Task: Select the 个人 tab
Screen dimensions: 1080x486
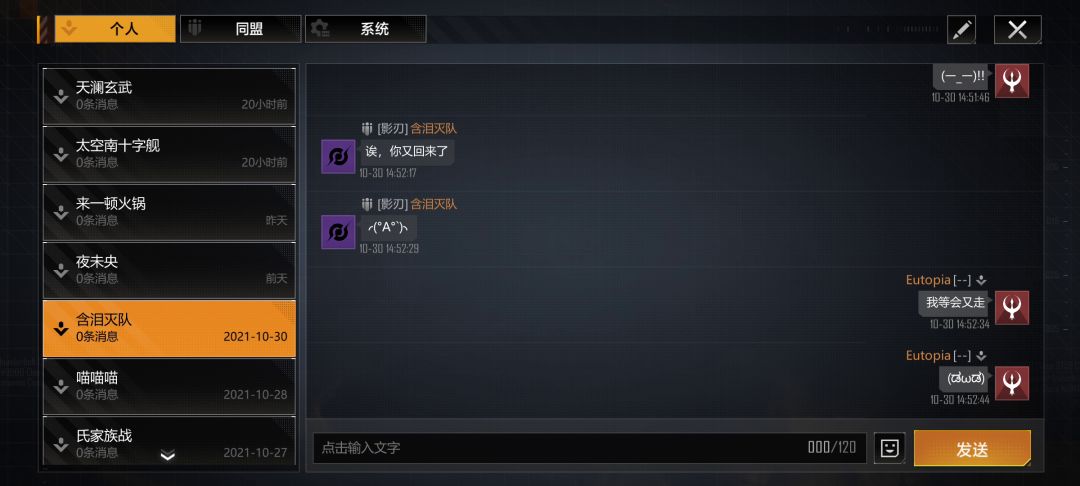Action: coord(115,29)
